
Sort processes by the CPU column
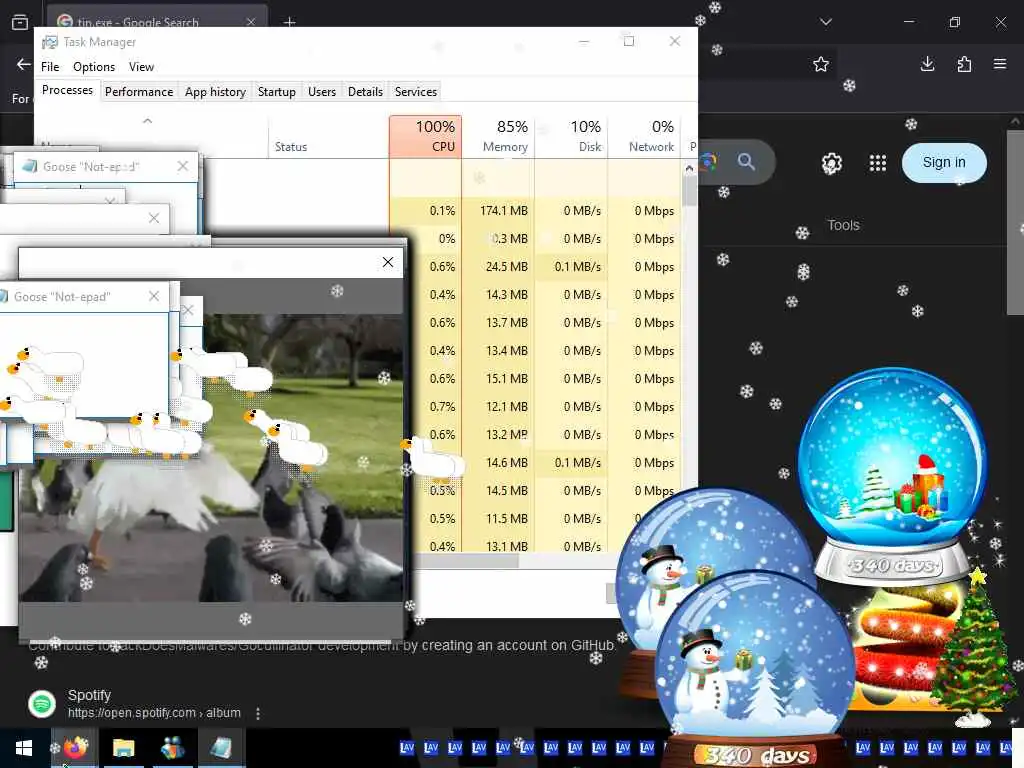425,136
